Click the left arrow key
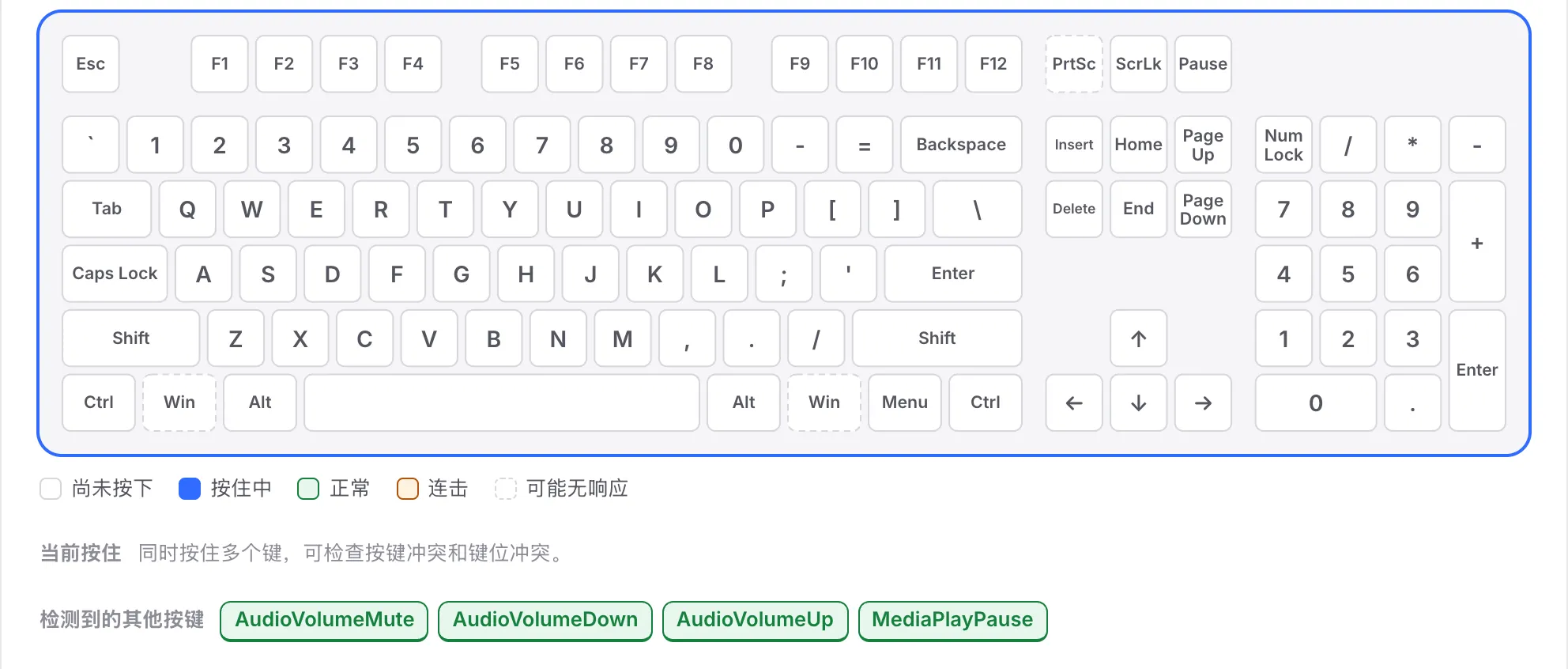Screen dimensions: 1568x669 pyautogui.click(x=1074, y=403)
